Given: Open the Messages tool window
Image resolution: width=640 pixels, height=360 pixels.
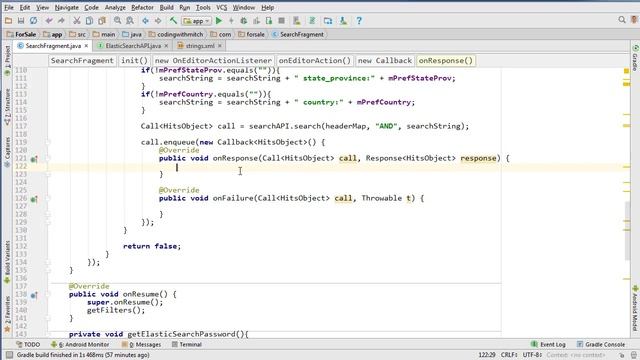Looking at the screenshot, I should (x=142, y=344).
